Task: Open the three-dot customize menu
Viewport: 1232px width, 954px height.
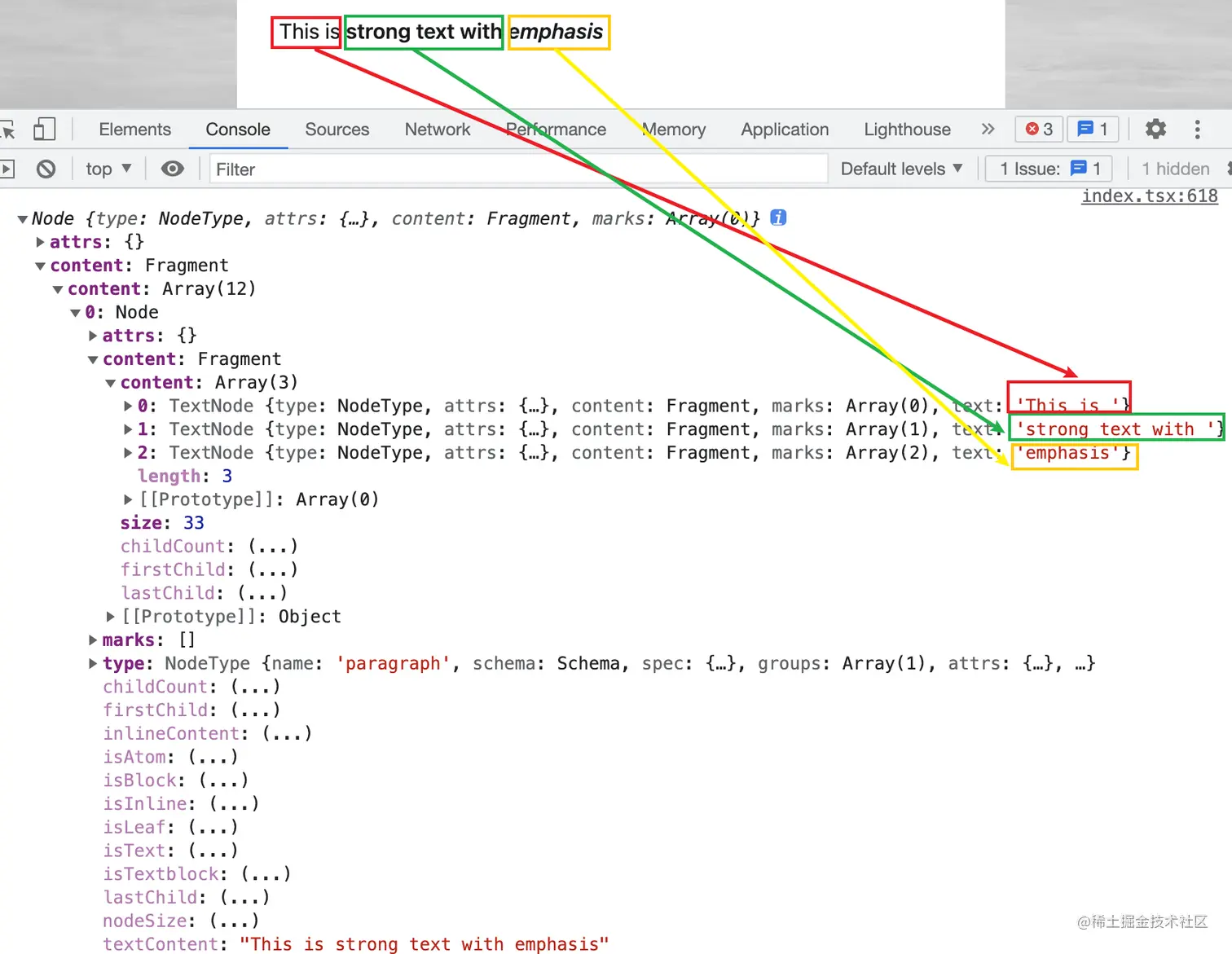Action: click(1197, 130)
